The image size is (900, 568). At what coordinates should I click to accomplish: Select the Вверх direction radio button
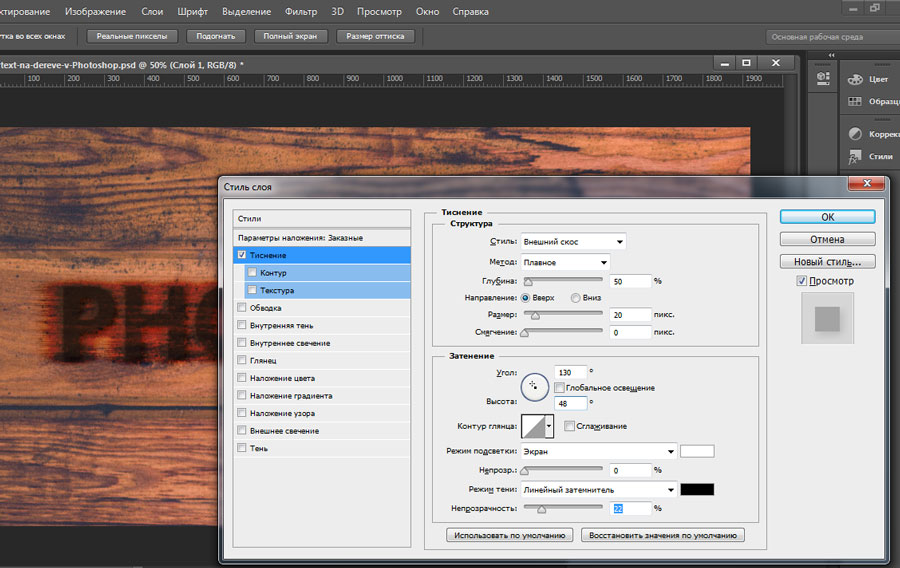point(525,298)
